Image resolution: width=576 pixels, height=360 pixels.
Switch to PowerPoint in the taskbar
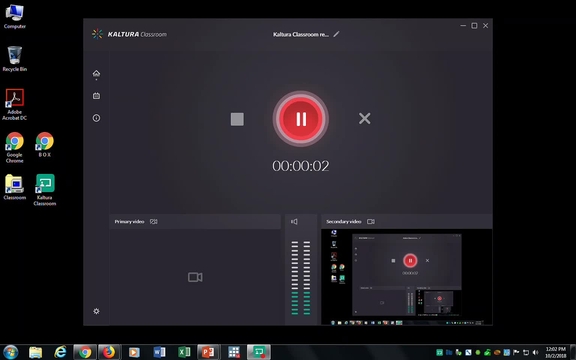coord(208,352)
